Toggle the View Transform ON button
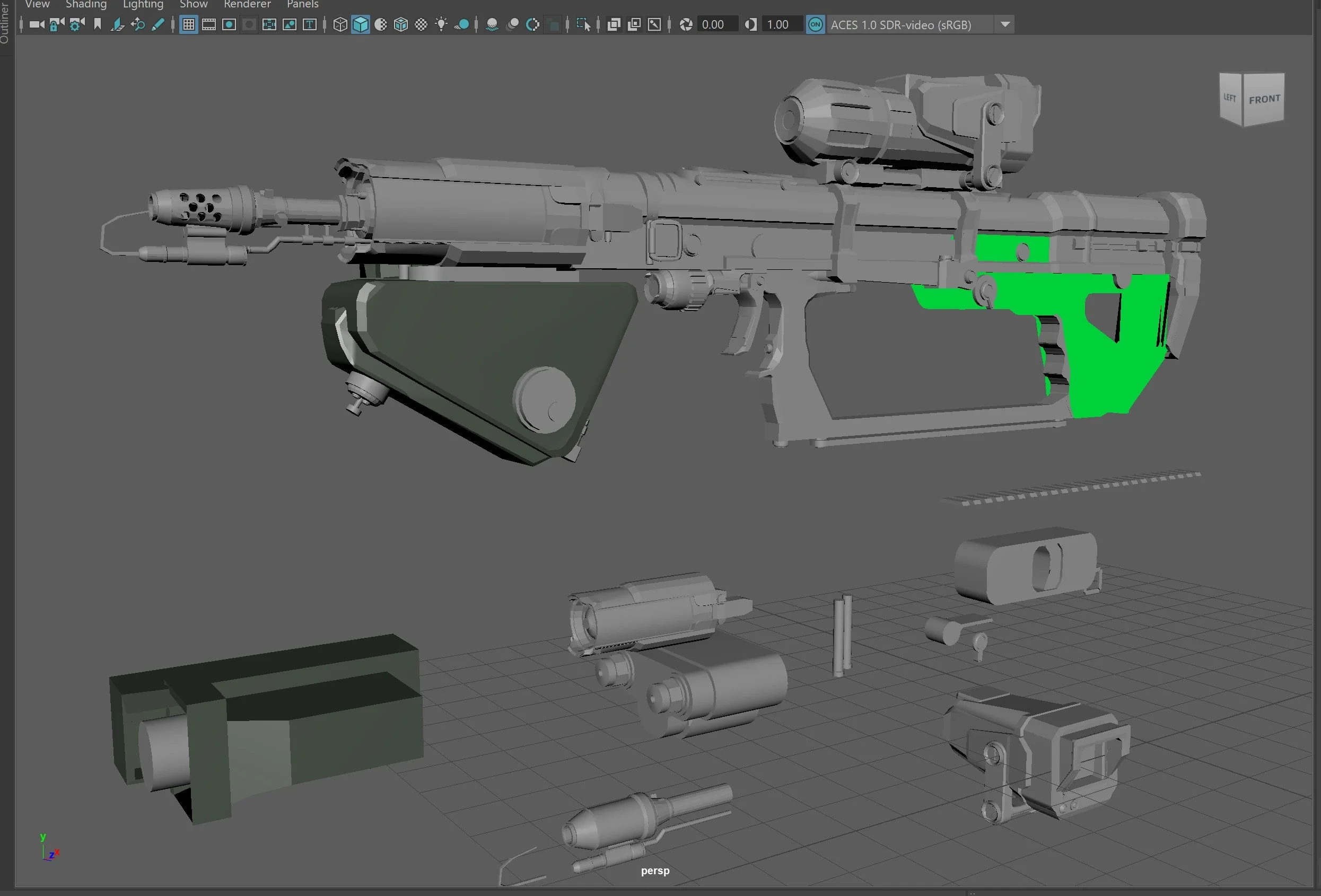This screenshot has width=1321, height=896. coord(815,24)
